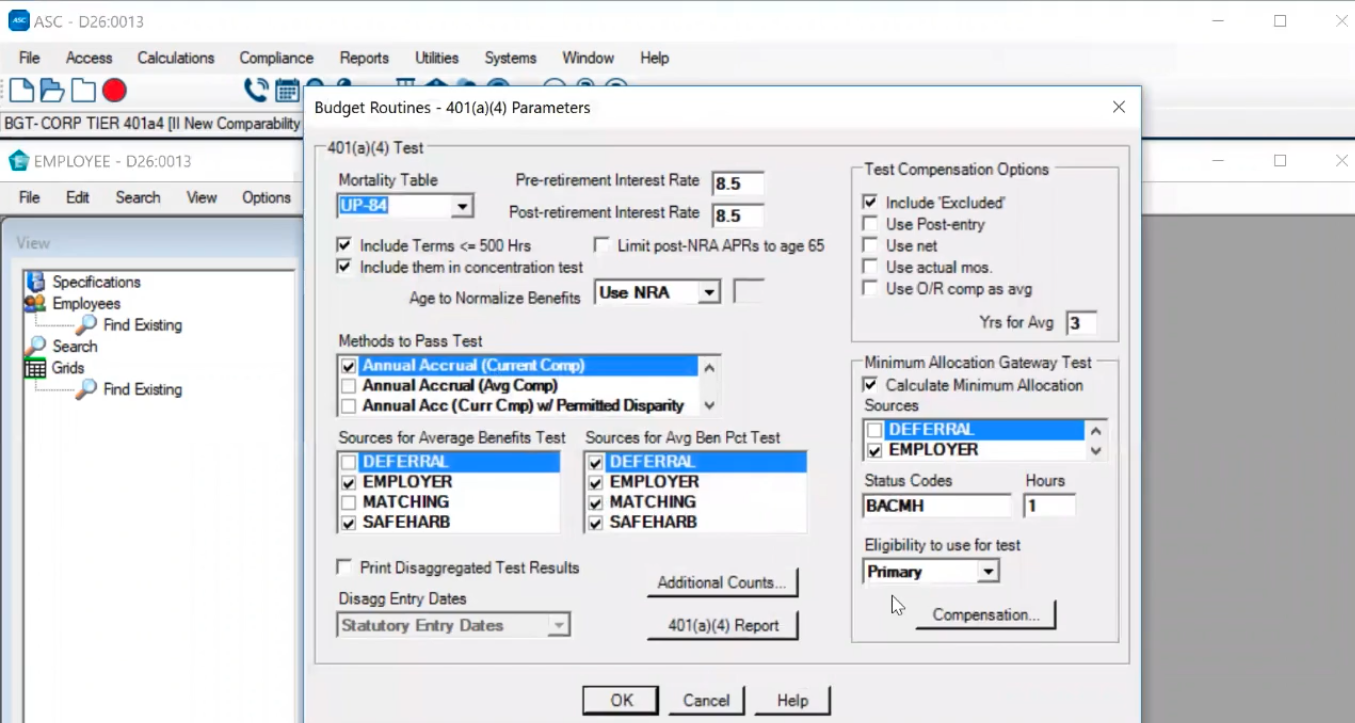This screenshot has height=723, width=1355.
Task: Select the Employees icon in the tree
Action: coord(35,303)
